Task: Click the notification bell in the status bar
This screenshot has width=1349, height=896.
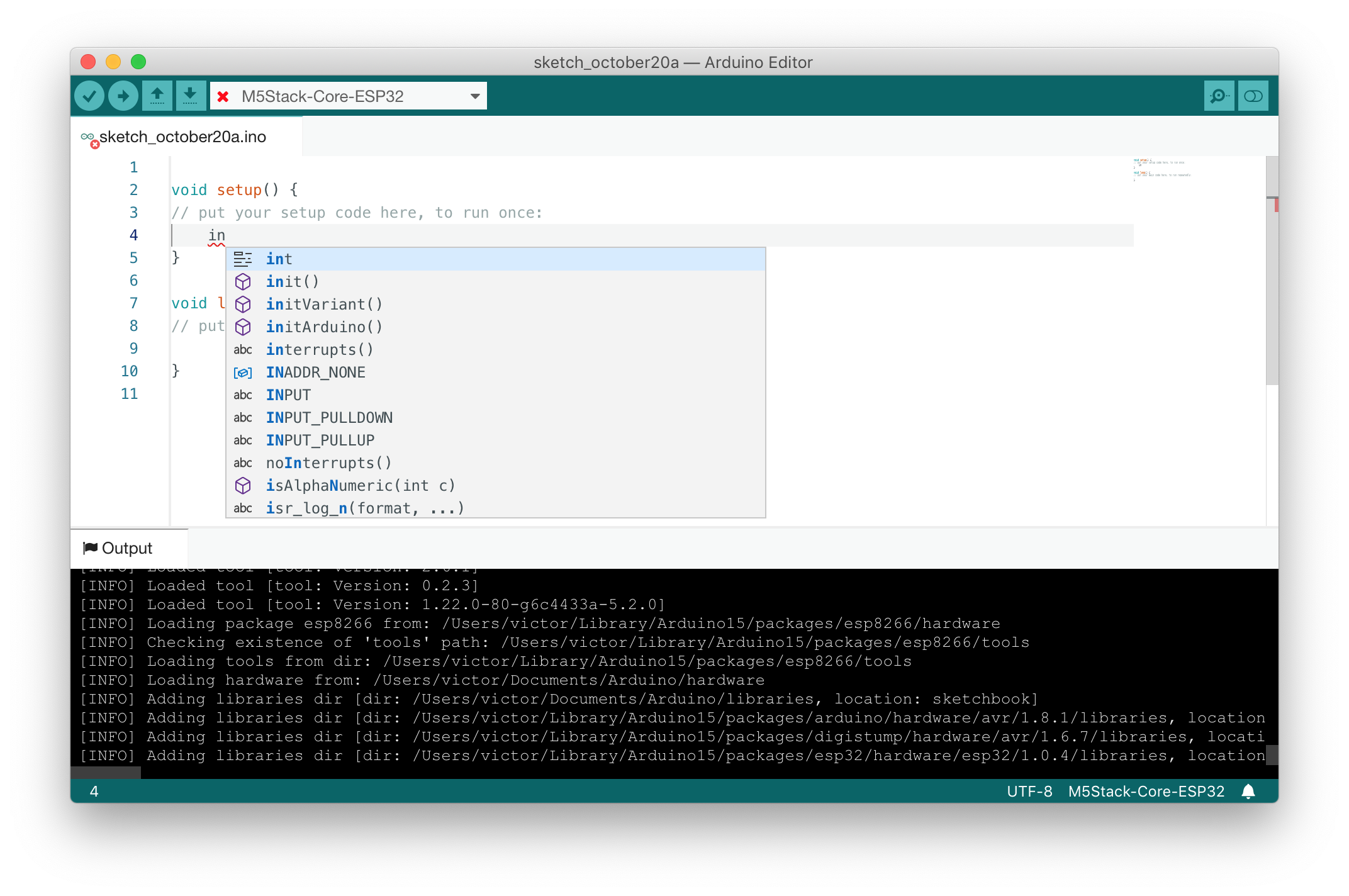Action: 1249,791
